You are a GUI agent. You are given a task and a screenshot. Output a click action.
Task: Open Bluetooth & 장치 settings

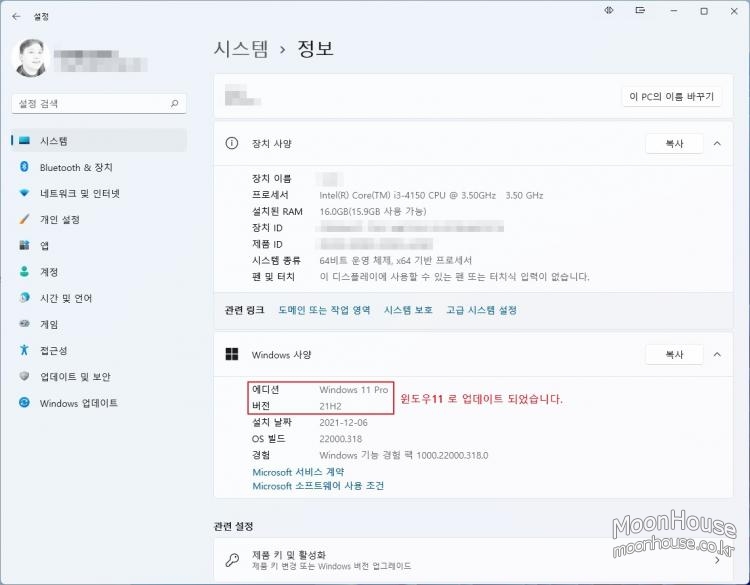click(99, 167)
